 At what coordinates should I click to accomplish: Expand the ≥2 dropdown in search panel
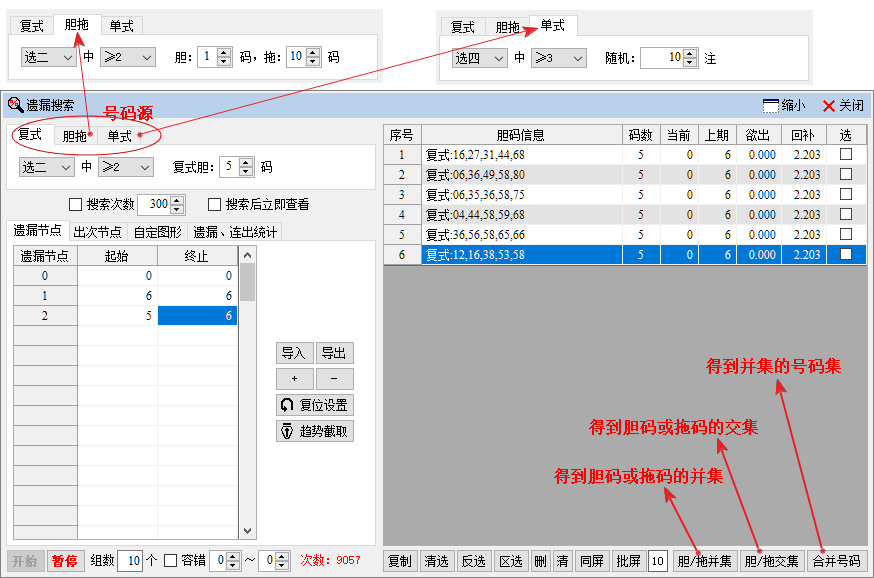[x=127, y=167]
